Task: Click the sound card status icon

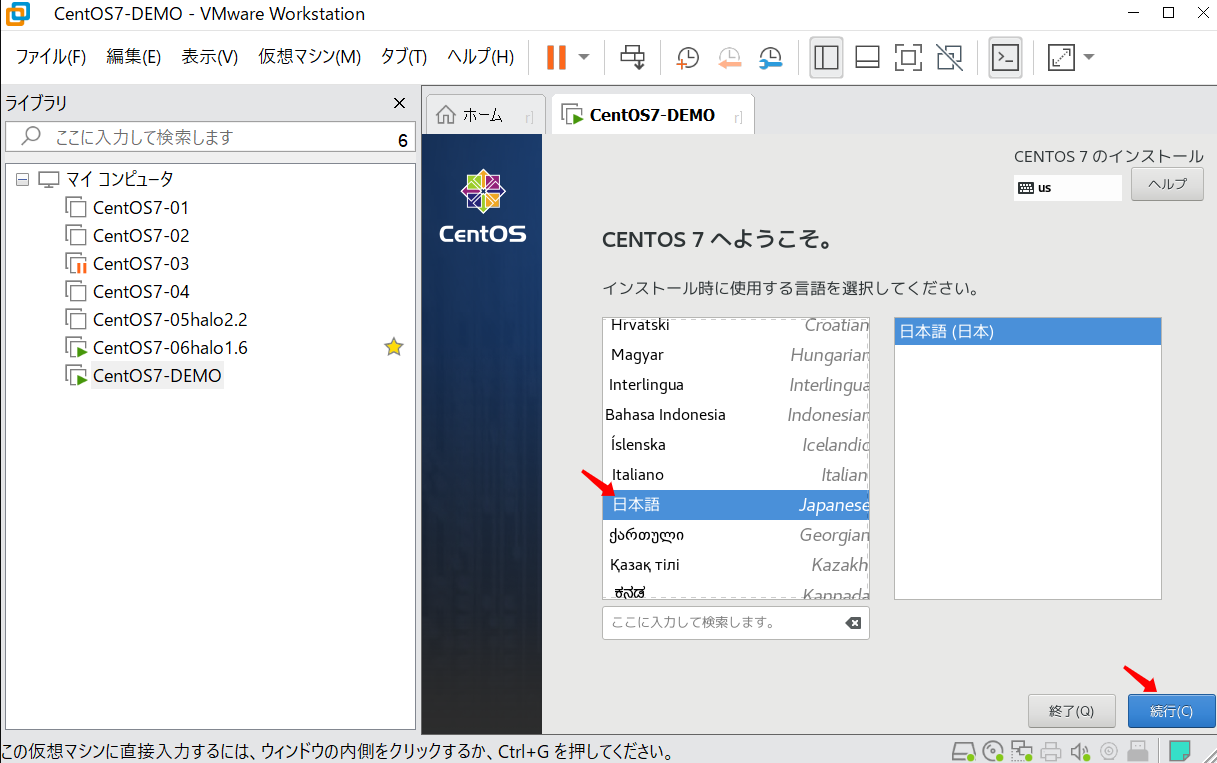Action: 1079,751
